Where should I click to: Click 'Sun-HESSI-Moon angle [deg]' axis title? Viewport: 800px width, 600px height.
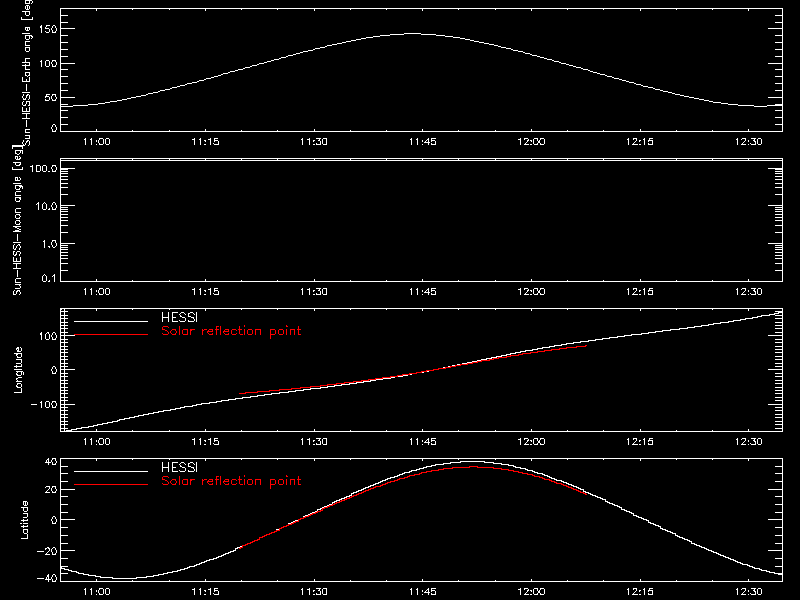17,220
